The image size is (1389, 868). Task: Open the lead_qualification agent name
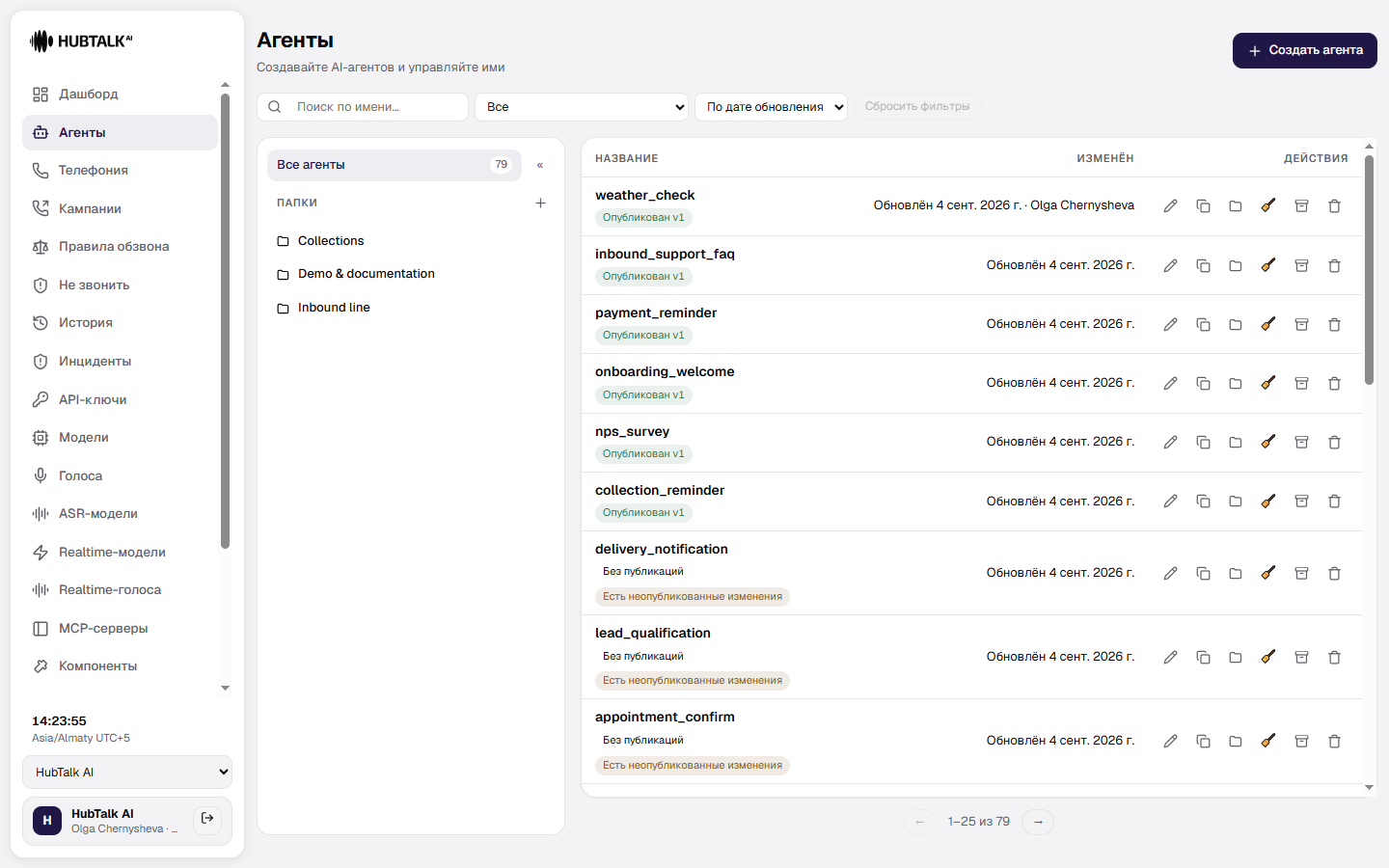click(x=653, y=633)
